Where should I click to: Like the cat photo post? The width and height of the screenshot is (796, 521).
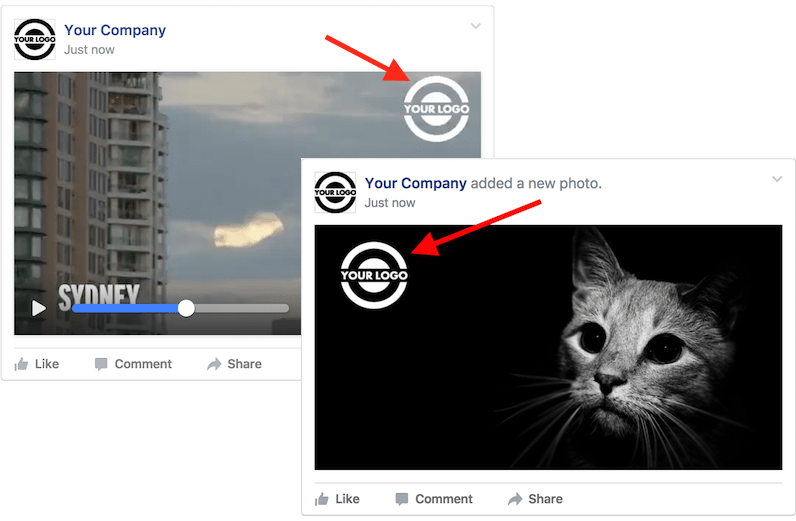coord(337,499)
